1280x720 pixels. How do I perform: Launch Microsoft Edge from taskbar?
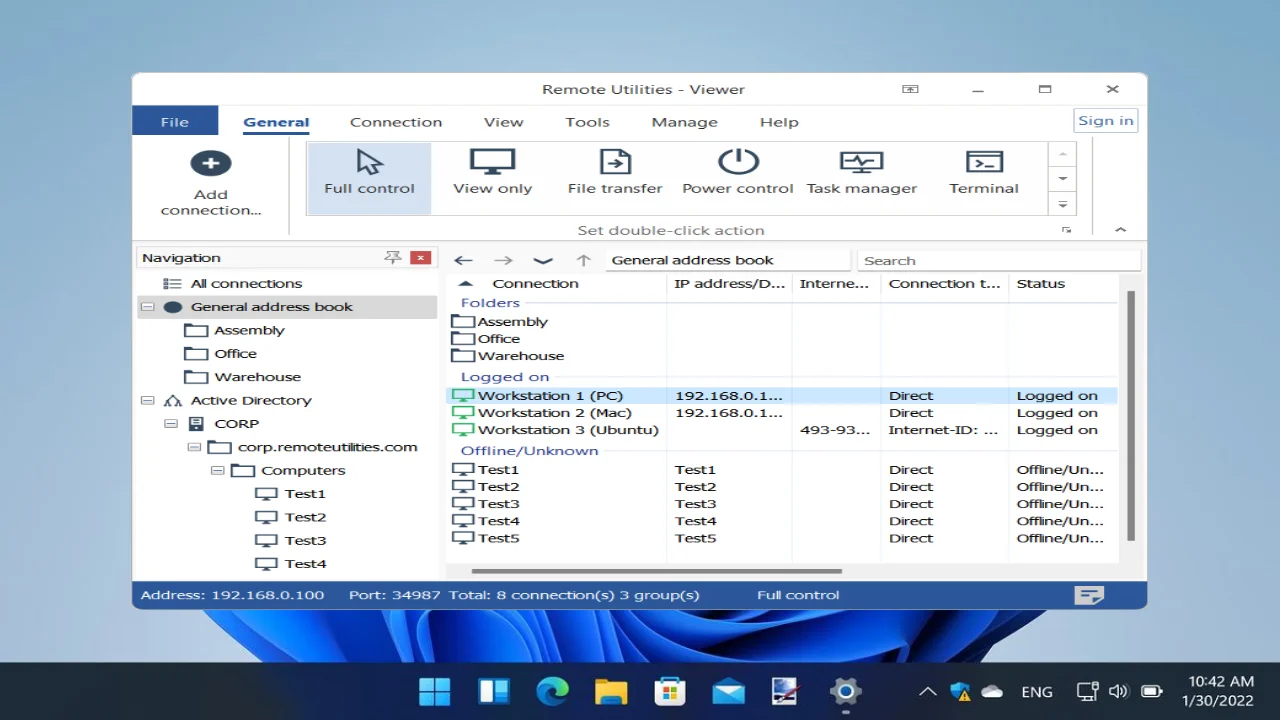pyautogui.click(x=552, y=691)
